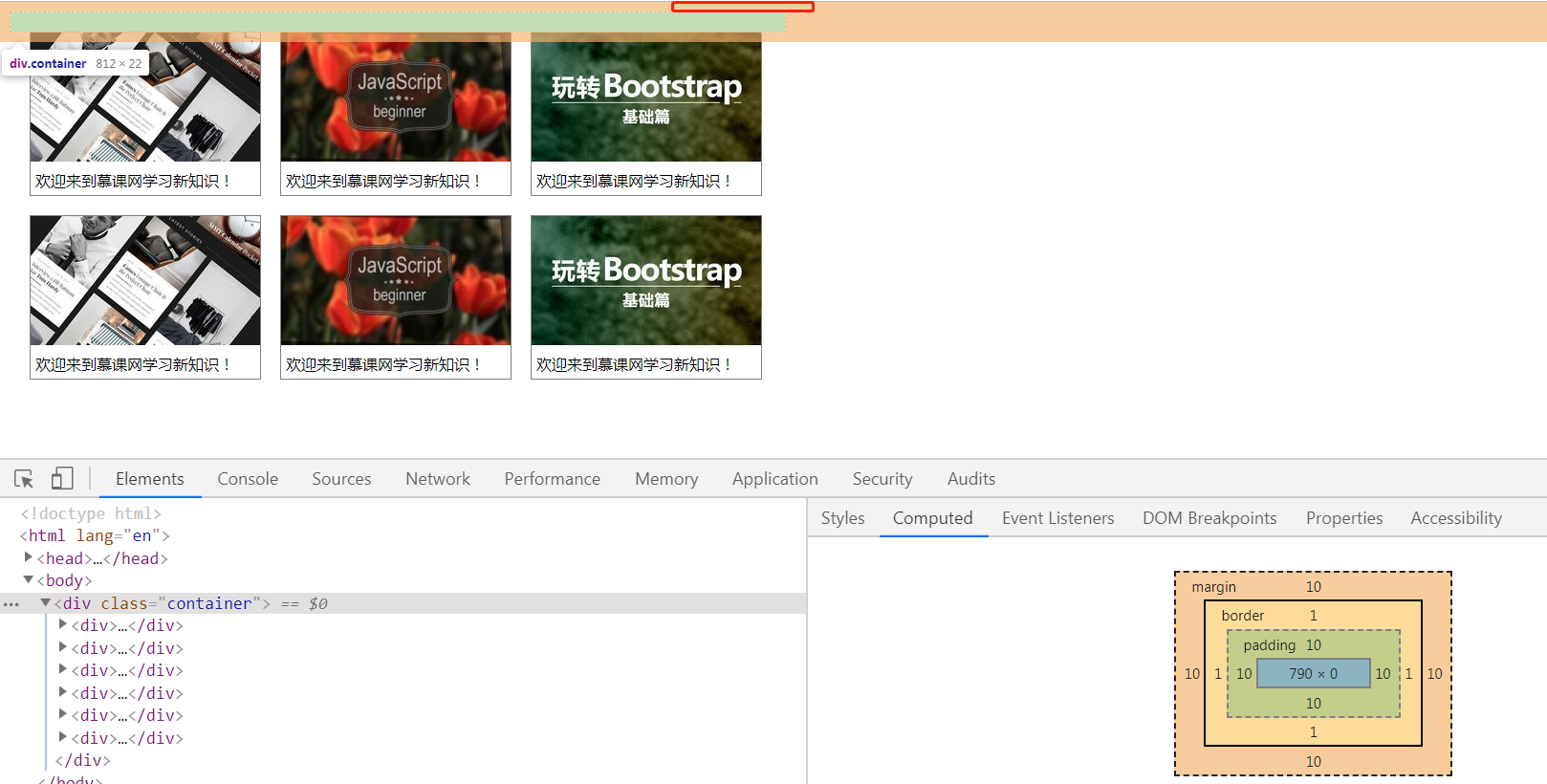
Task: Open the Console tab
Action: click(248, 479)
